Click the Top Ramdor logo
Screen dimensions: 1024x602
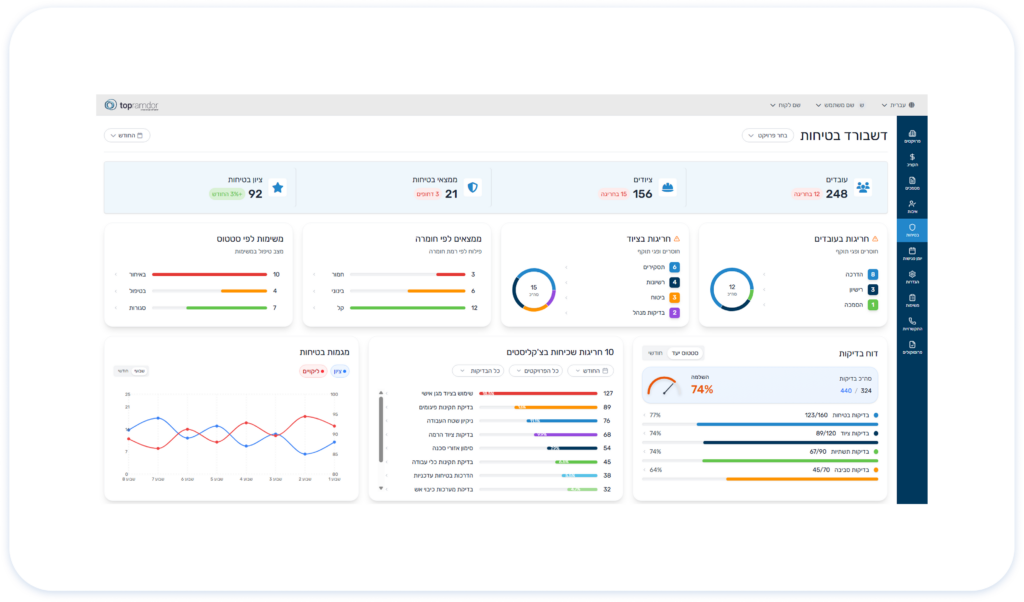pyautogui.click(x=132, y=104)
